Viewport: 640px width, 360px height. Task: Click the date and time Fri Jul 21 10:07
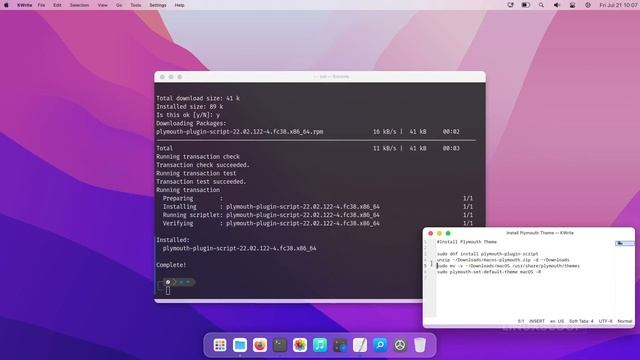[618, 5]
